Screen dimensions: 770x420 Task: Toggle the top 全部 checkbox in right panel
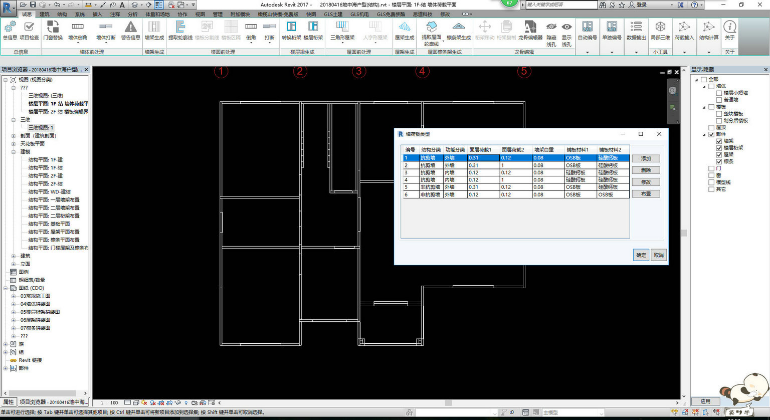704,79
